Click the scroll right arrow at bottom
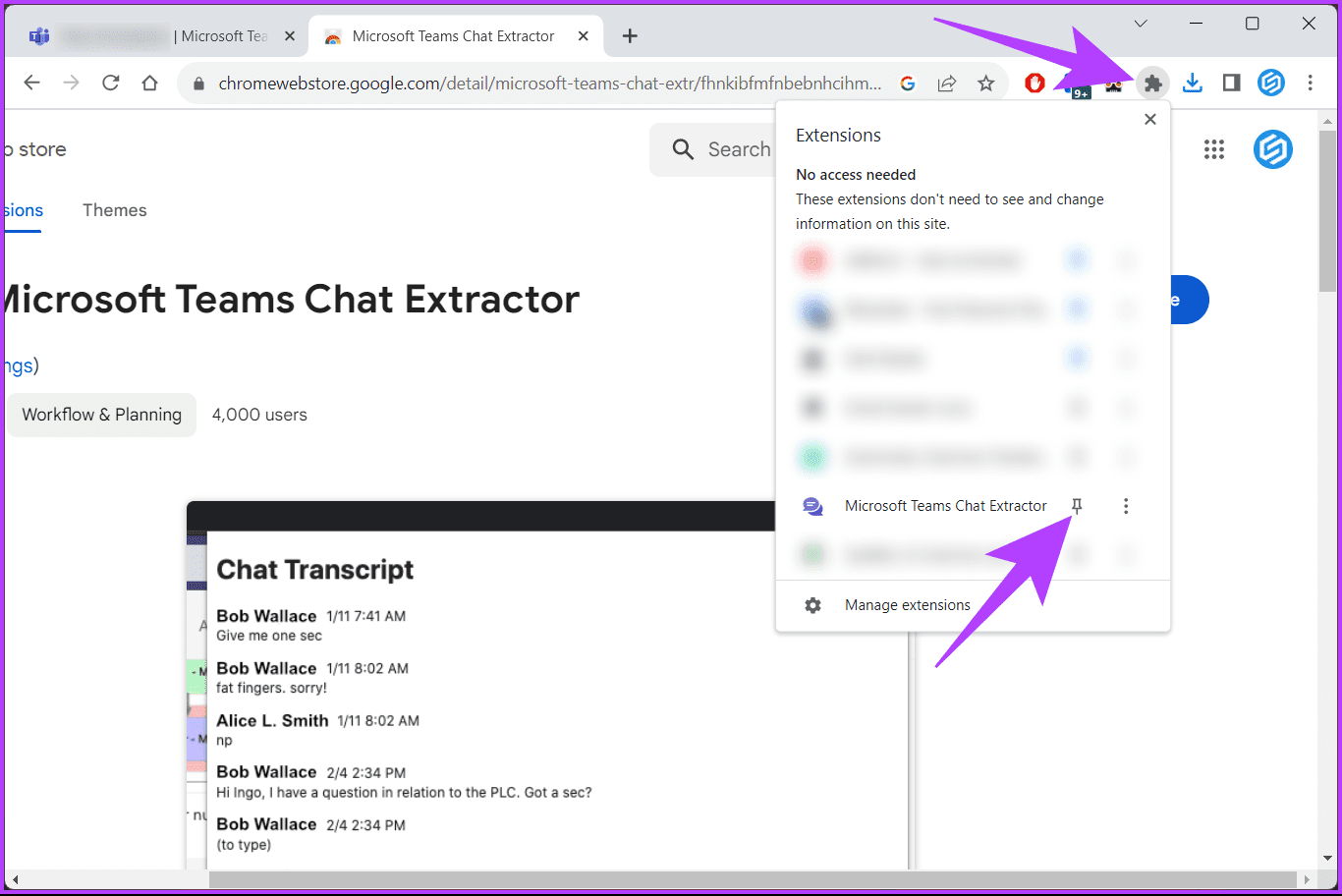Image resolution: width=1342 pixels, height=896 pixels. pyautogui.click(x=1307, y=879)
